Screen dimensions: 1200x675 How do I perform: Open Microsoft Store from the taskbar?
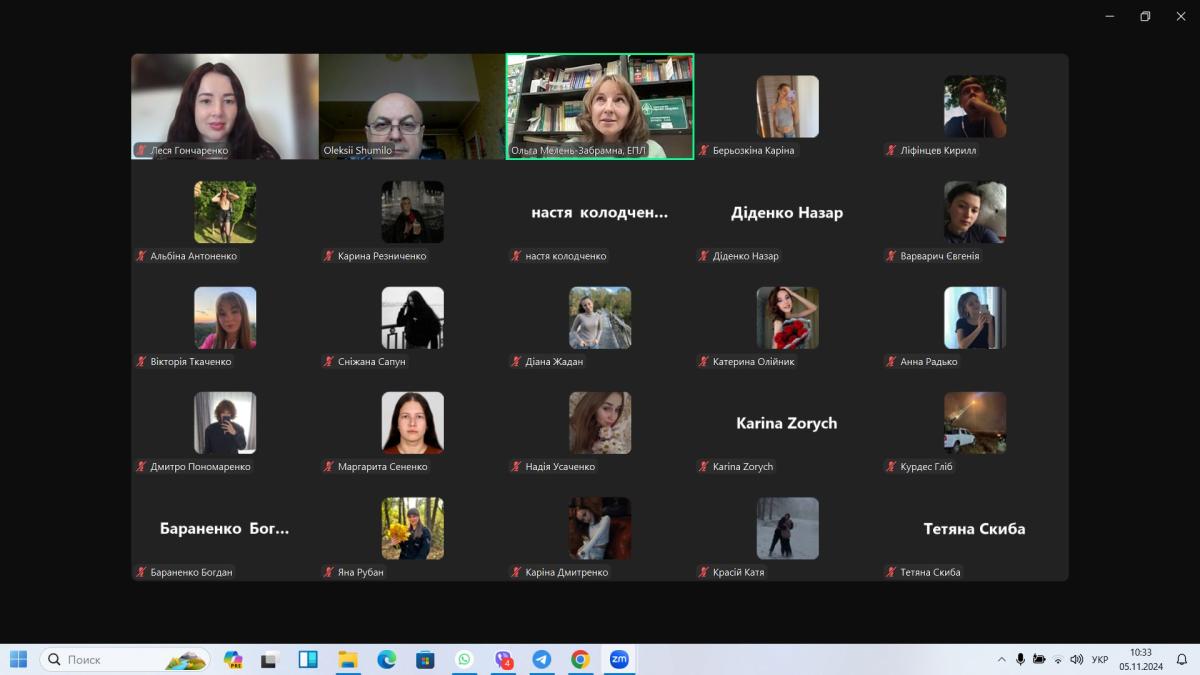point(425,660)
